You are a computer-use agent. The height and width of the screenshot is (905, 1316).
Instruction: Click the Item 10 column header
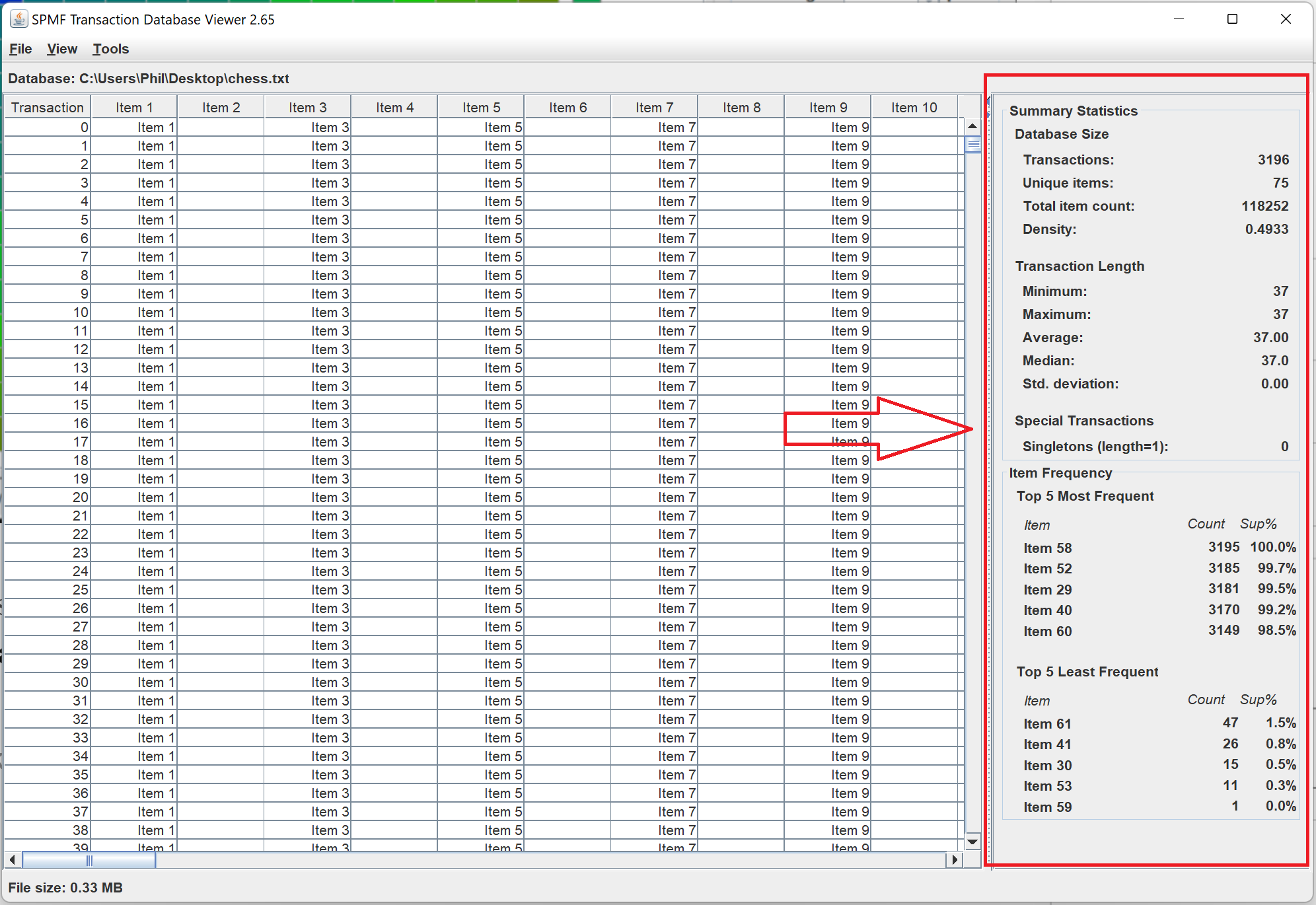pyautogui.click(x=914, y=107)
